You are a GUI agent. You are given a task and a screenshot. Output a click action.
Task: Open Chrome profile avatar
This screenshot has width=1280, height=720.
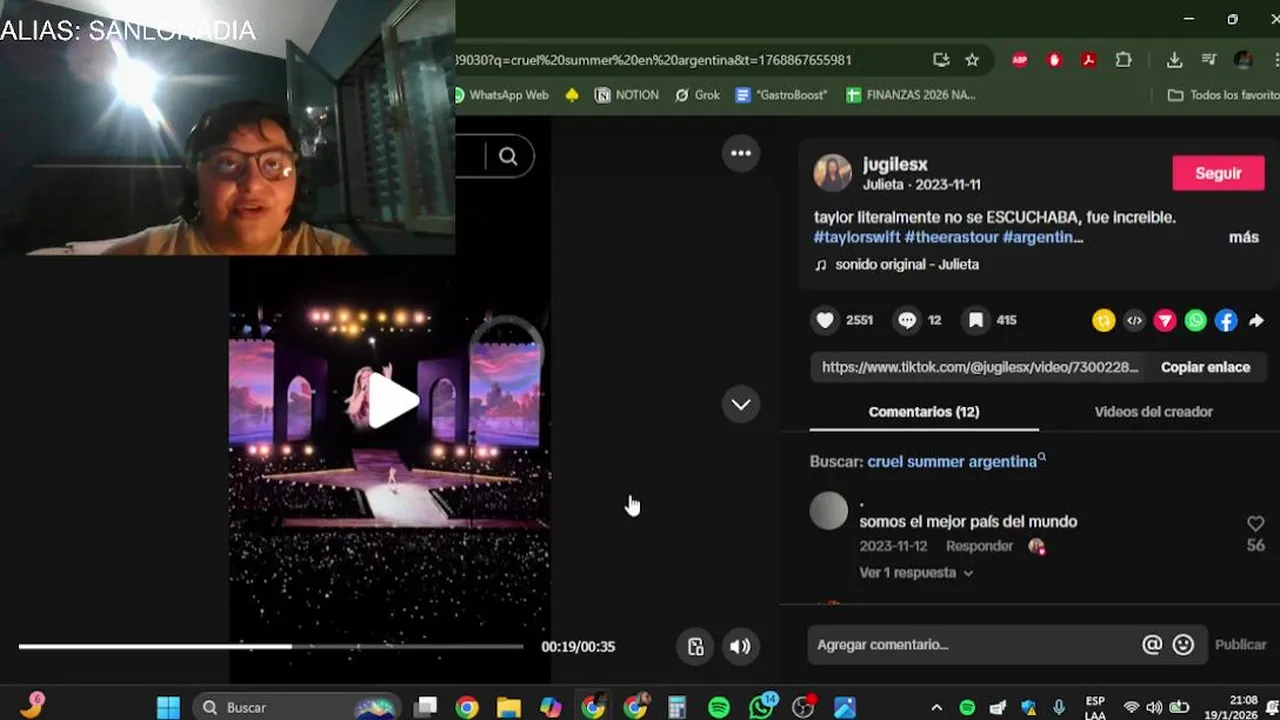pyautogui.click(x=1243, y=60)
